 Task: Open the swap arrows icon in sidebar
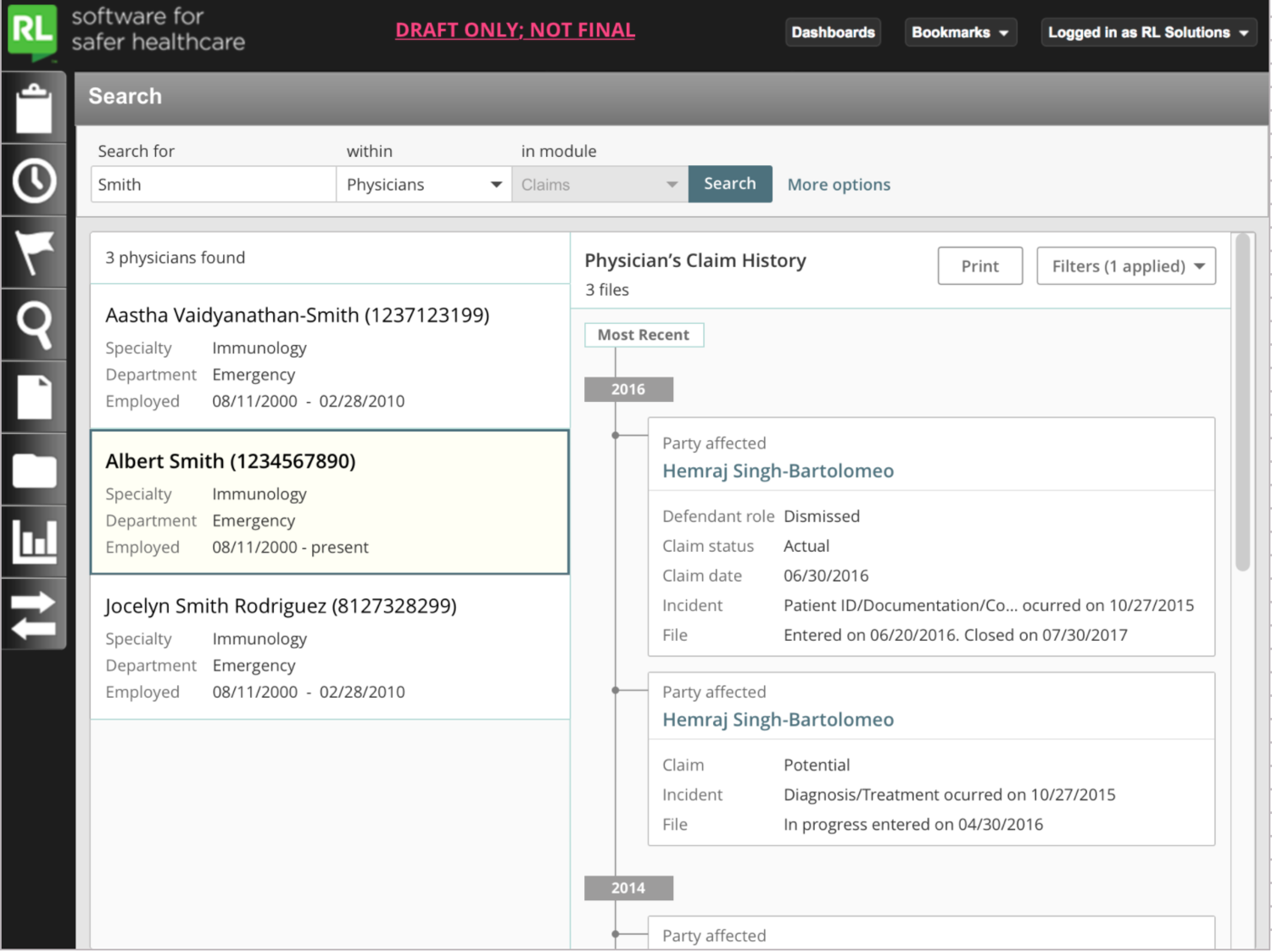pyautogui.click(x=34, y=615)
